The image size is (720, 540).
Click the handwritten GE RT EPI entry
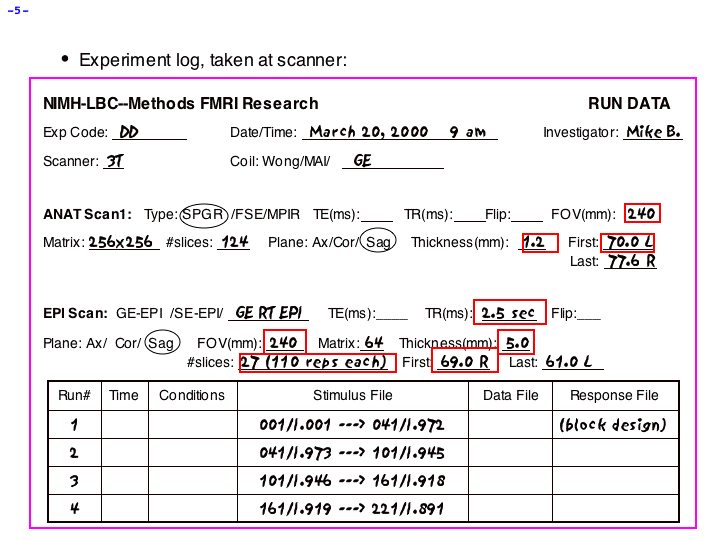tap(269, 313)
